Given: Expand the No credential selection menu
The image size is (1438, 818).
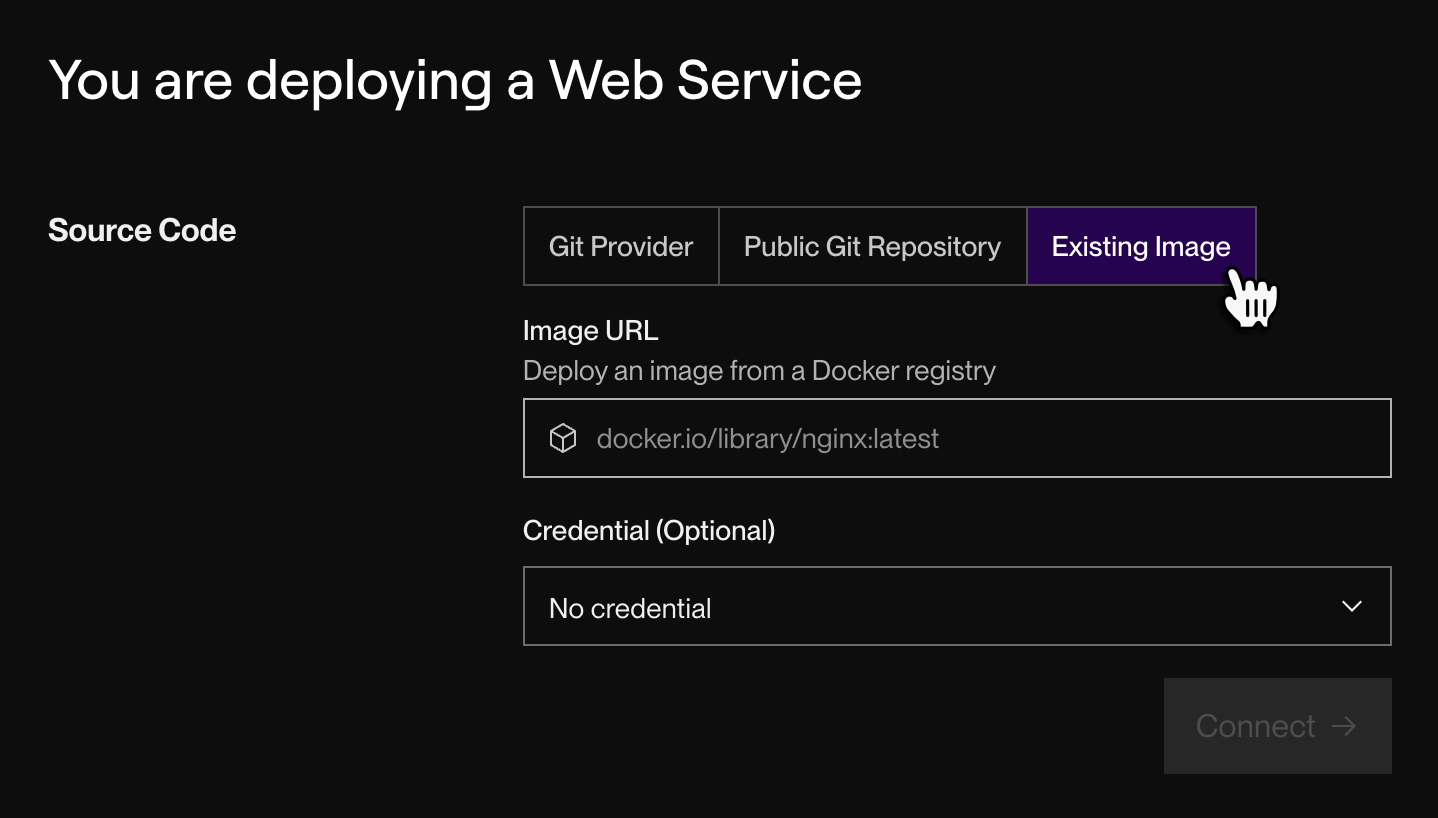Looking at the screenshot, I should (956, 606).
